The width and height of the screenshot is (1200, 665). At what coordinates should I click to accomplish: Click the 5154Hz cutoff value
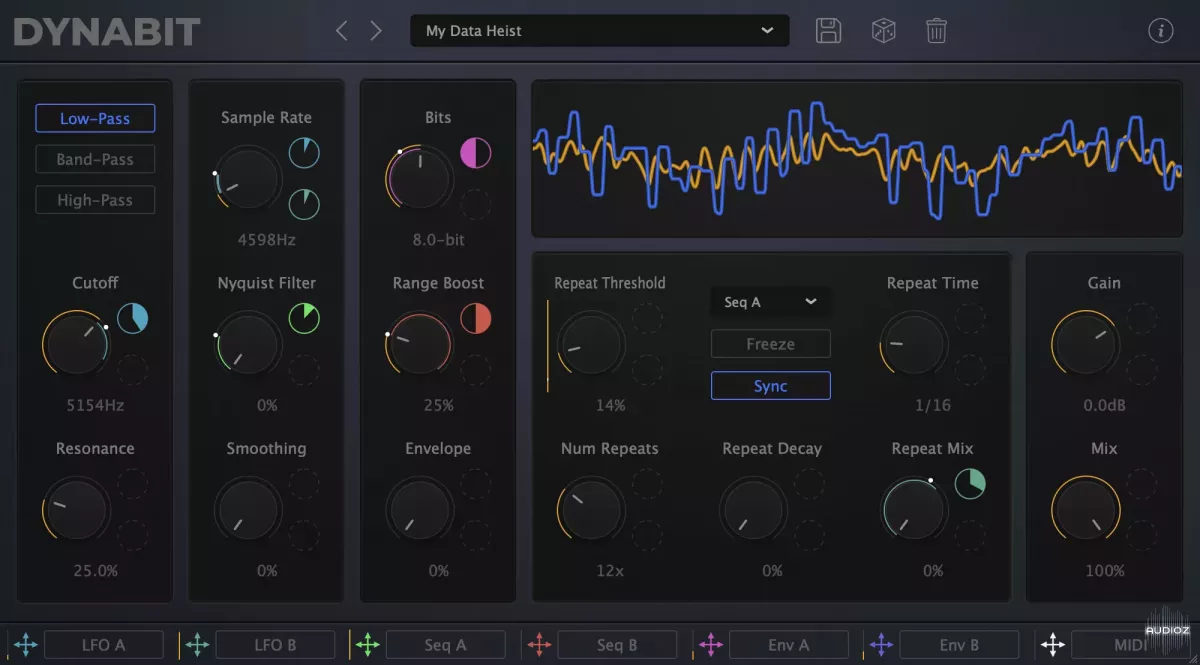point(95,405)
